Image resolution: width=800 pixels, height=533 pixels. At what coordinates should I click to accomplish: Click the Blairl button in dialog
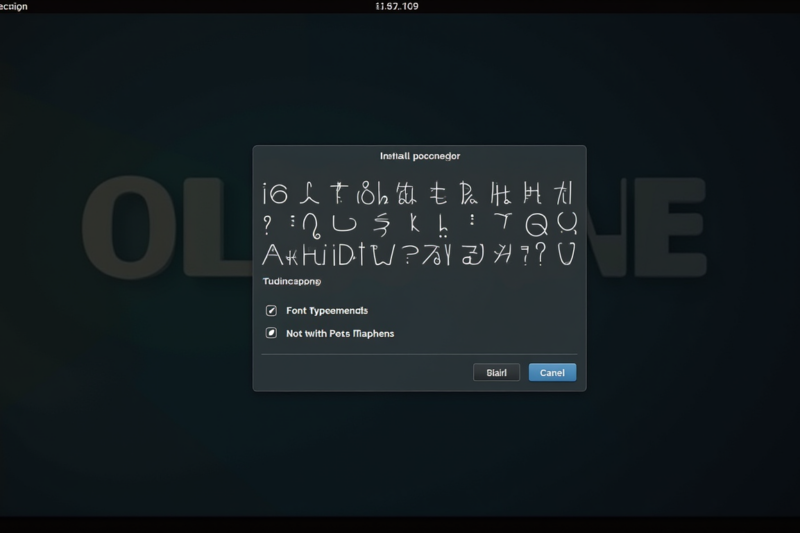[x=496, y=372]
